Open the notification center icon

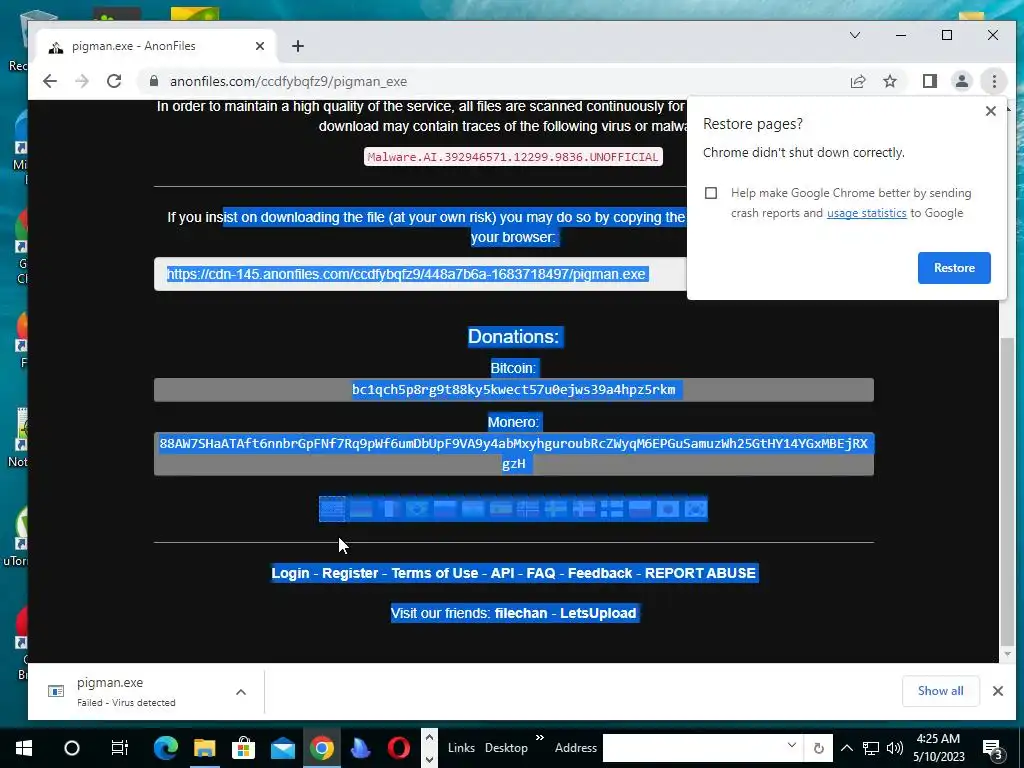point(993,749)
